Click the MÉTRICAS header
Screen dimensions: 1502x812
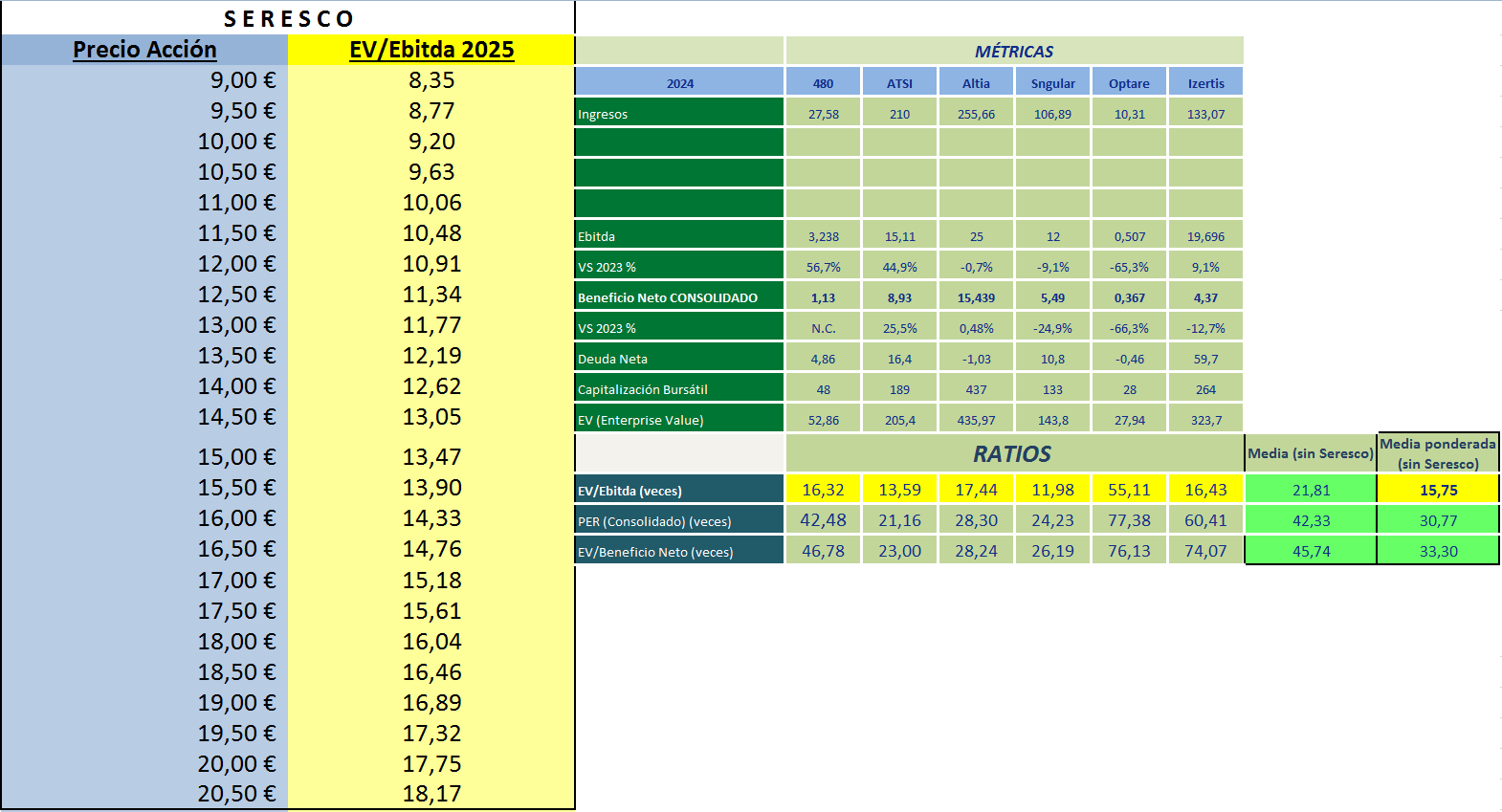(1014, 52)
